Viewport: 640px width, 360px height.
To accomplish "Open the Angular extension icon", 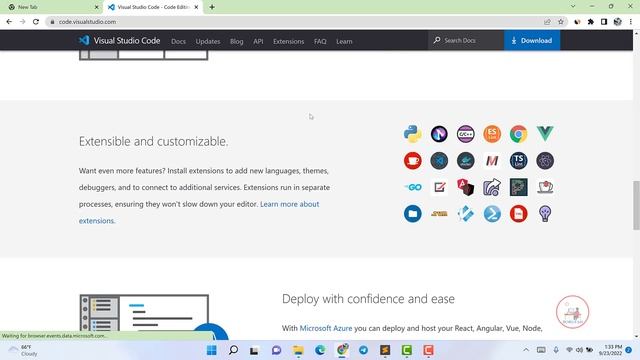I will (x=465, y=187).
